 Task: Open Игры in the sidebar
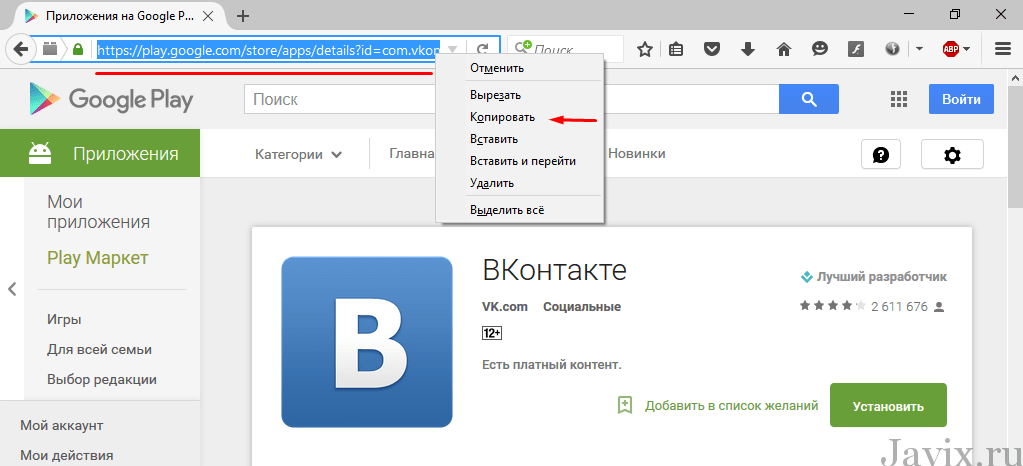pyautogui.click(x=64, y=320)
